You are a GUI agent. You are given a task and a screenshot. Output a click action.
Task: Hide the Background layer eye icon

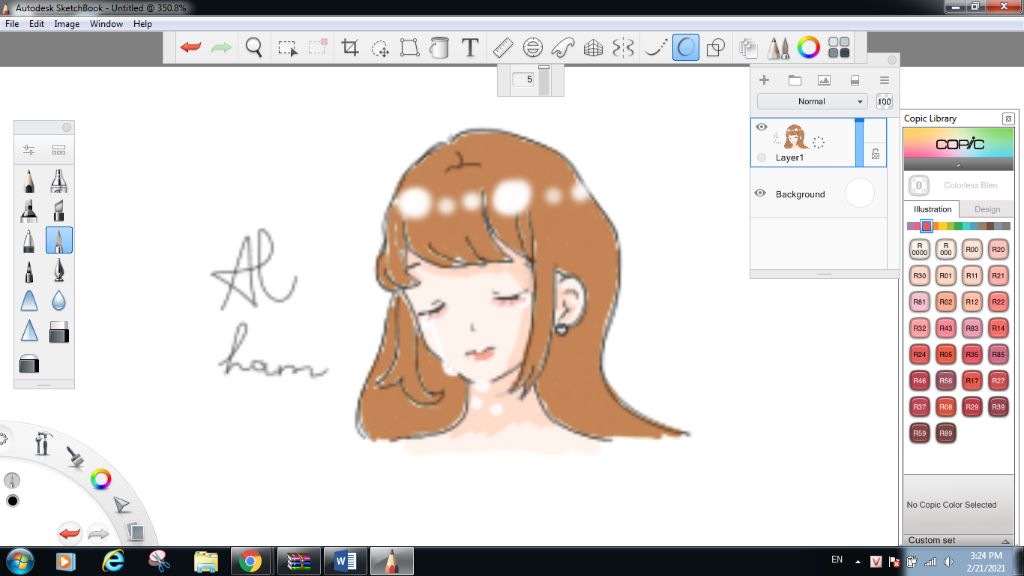tap(760, 193)
